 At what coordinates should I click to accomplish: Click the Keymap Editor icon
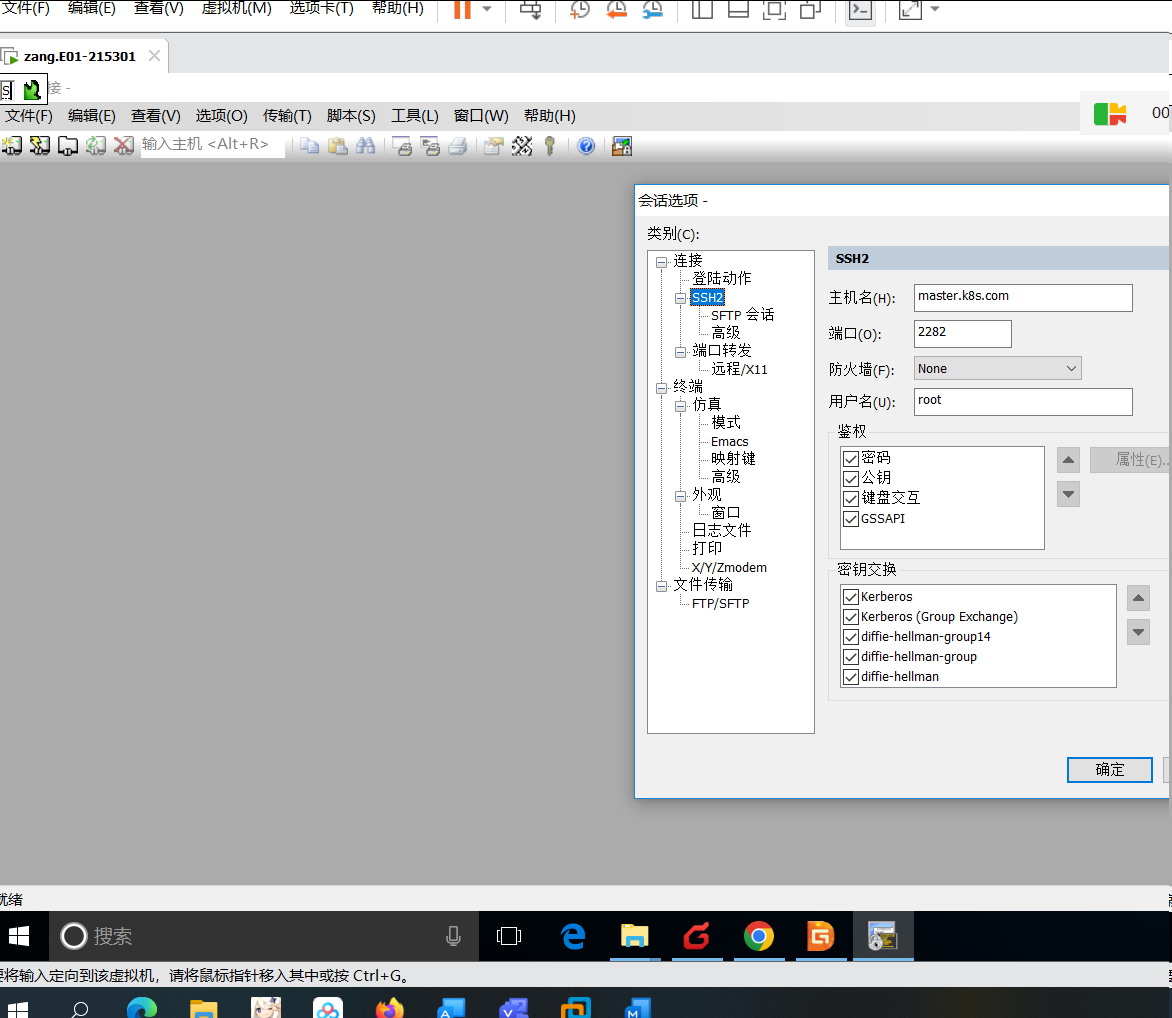(522, 146)
